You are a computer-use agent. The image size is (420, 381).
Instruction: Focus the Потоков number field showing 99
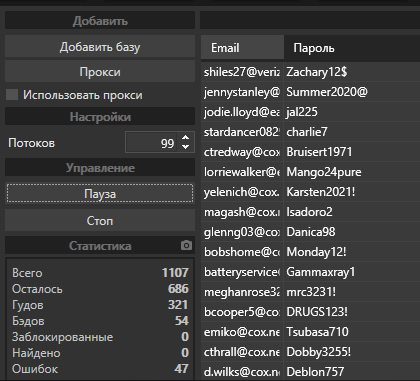pos(153,143)
